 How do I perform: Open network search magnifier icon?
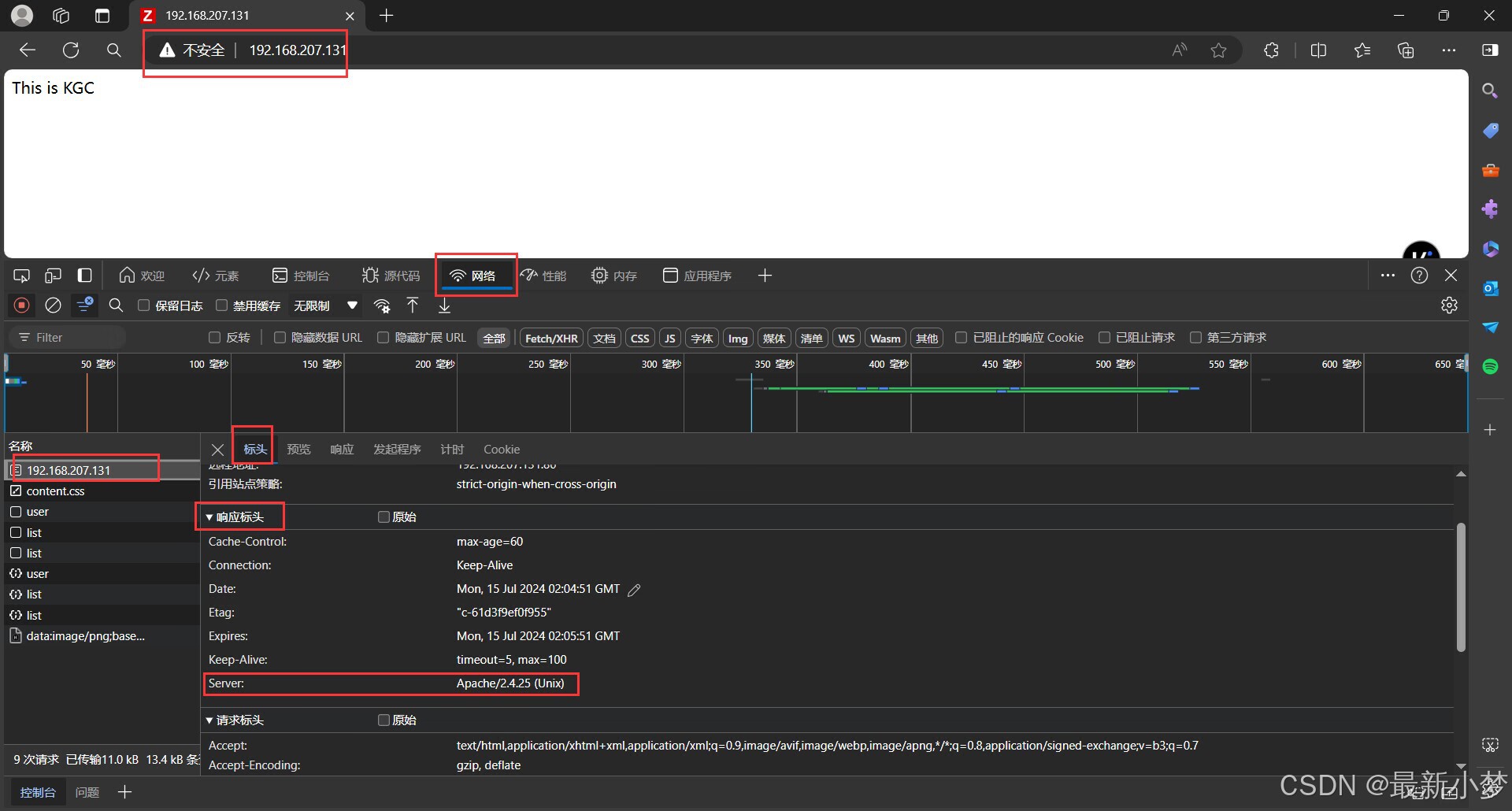click(116, 306)
